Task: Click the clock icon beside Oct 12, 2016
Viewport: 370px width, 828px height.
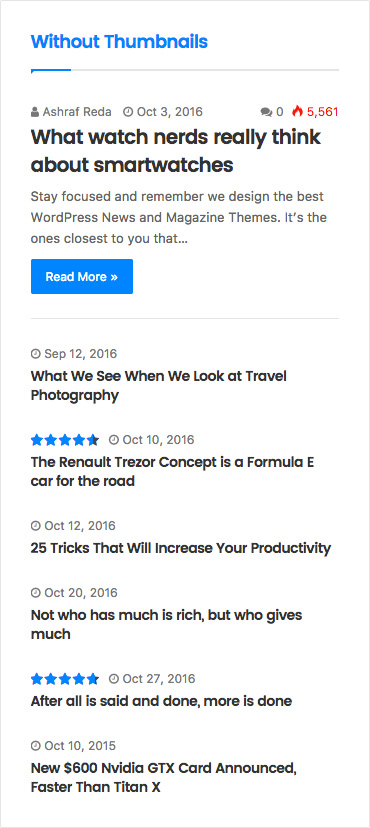Action: [36, 526]
